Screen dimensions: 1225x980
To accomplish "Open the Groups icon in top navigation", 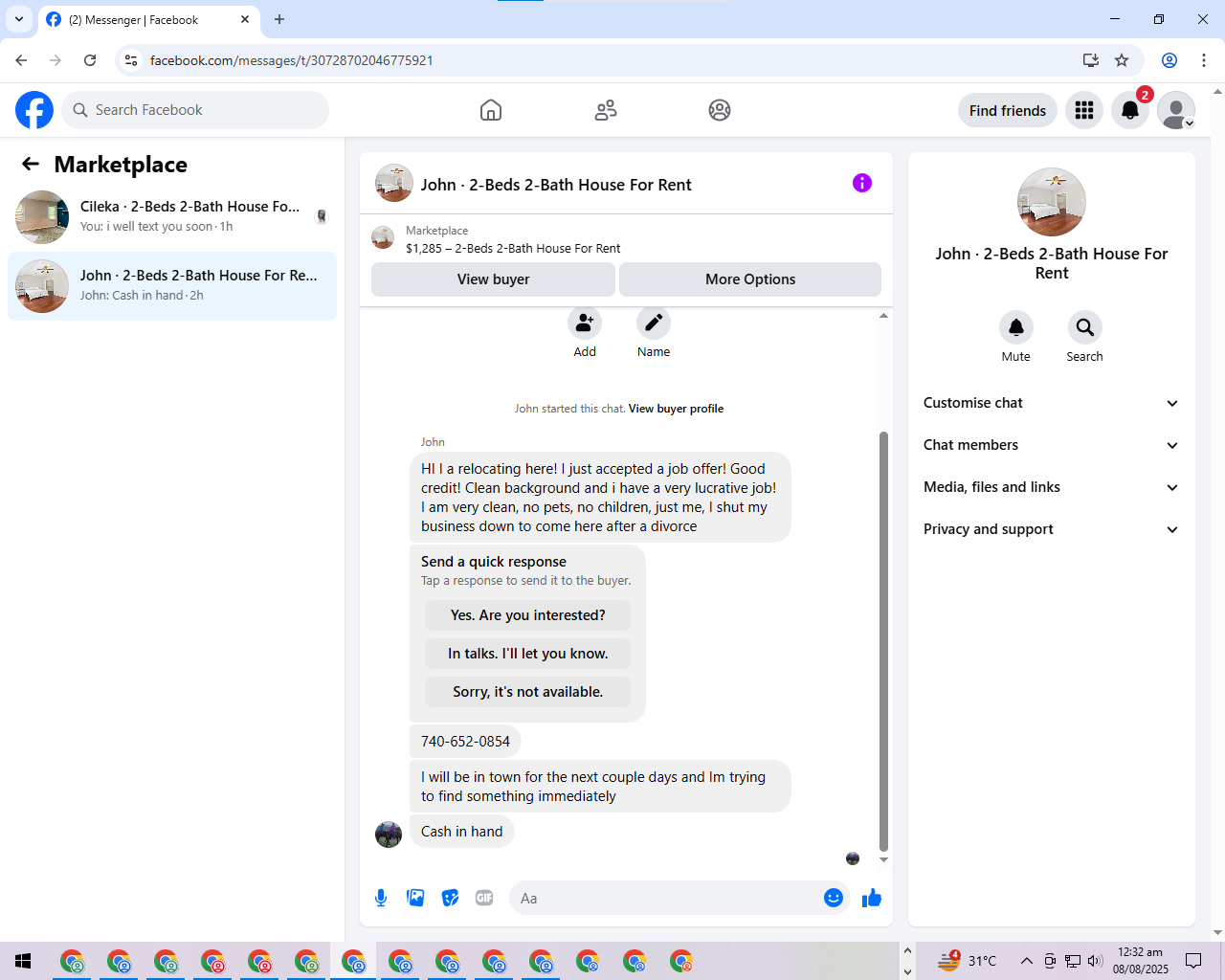I will coord(720,110).
